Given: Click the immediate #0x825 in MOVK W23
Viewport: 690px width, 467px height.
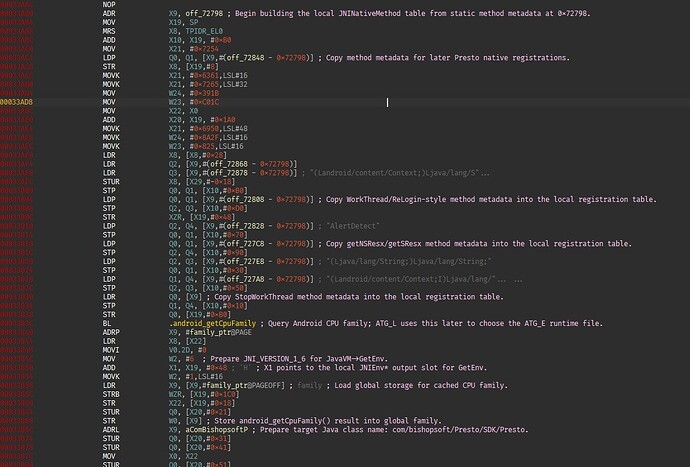Looking at the screenshot, I should pyautogui.click(x=204, y=146).
